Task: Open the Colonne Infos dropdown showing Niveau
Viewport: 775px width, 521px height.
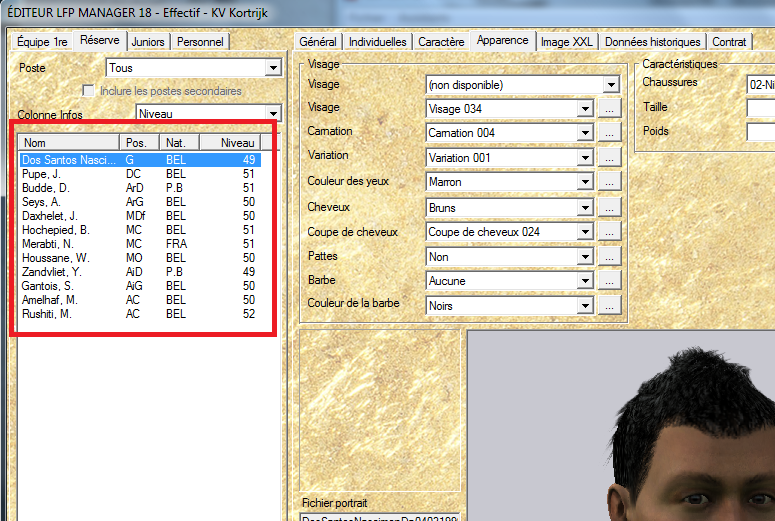Action: 209,113
